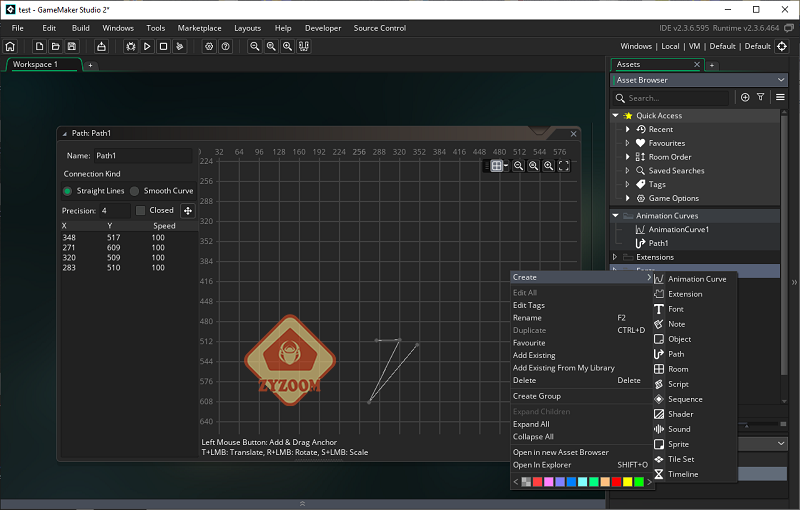Viewport: 800px width, 510px height.
Task: Expand the Room Order node
Action: 628,157
